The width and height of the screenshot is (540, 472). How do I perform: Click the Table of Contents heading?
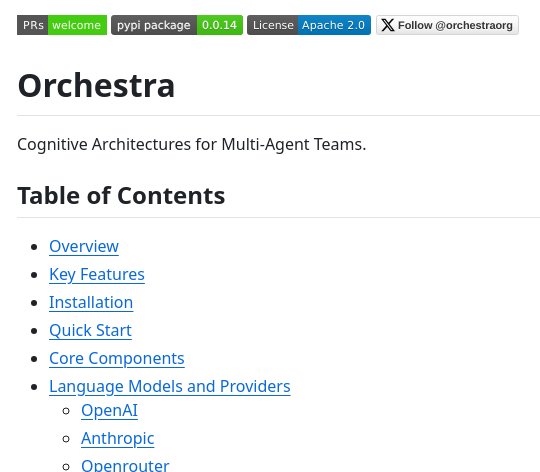pyautogui.click(x=121, y=196)
